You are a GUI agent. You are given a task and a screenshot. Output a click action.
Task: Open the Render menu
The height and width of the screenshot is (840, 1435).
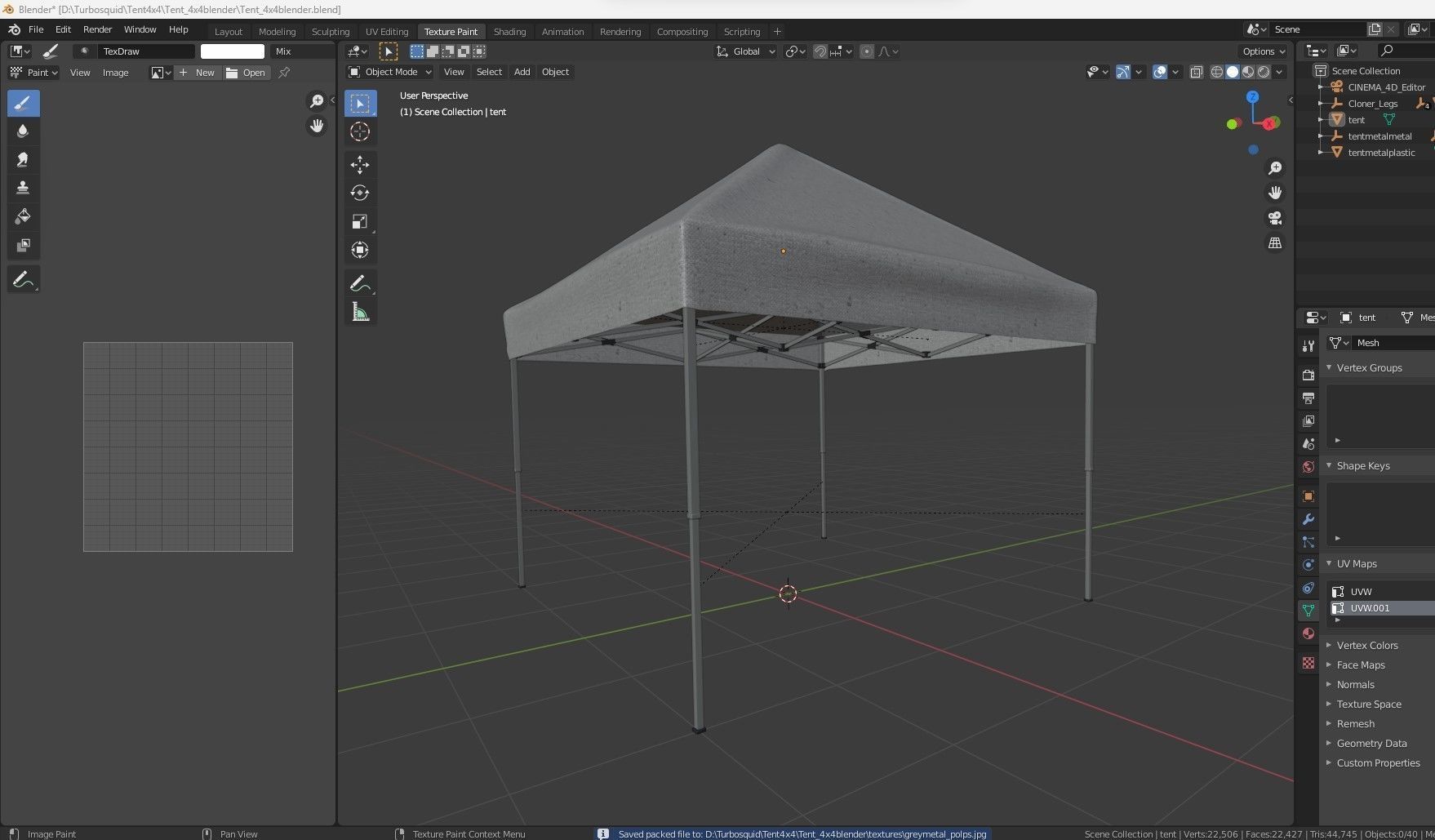coord(97,29)
